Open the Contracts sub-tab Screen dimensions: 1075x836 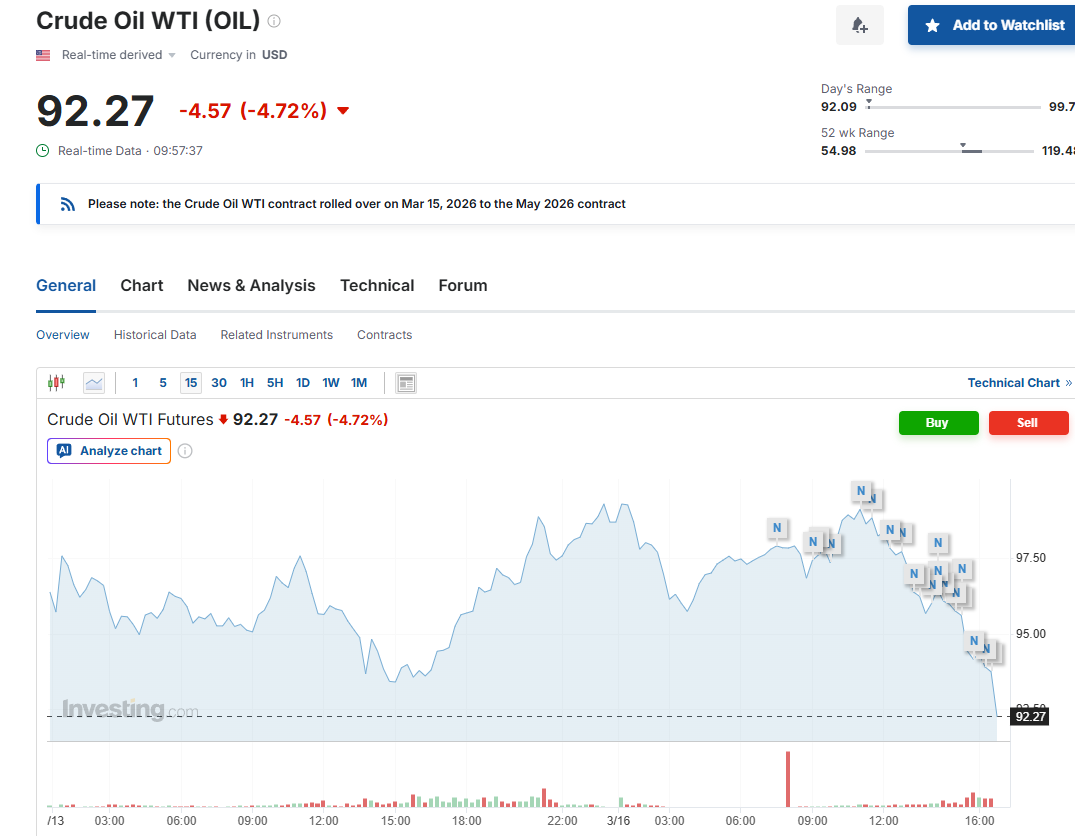point(385,335)
